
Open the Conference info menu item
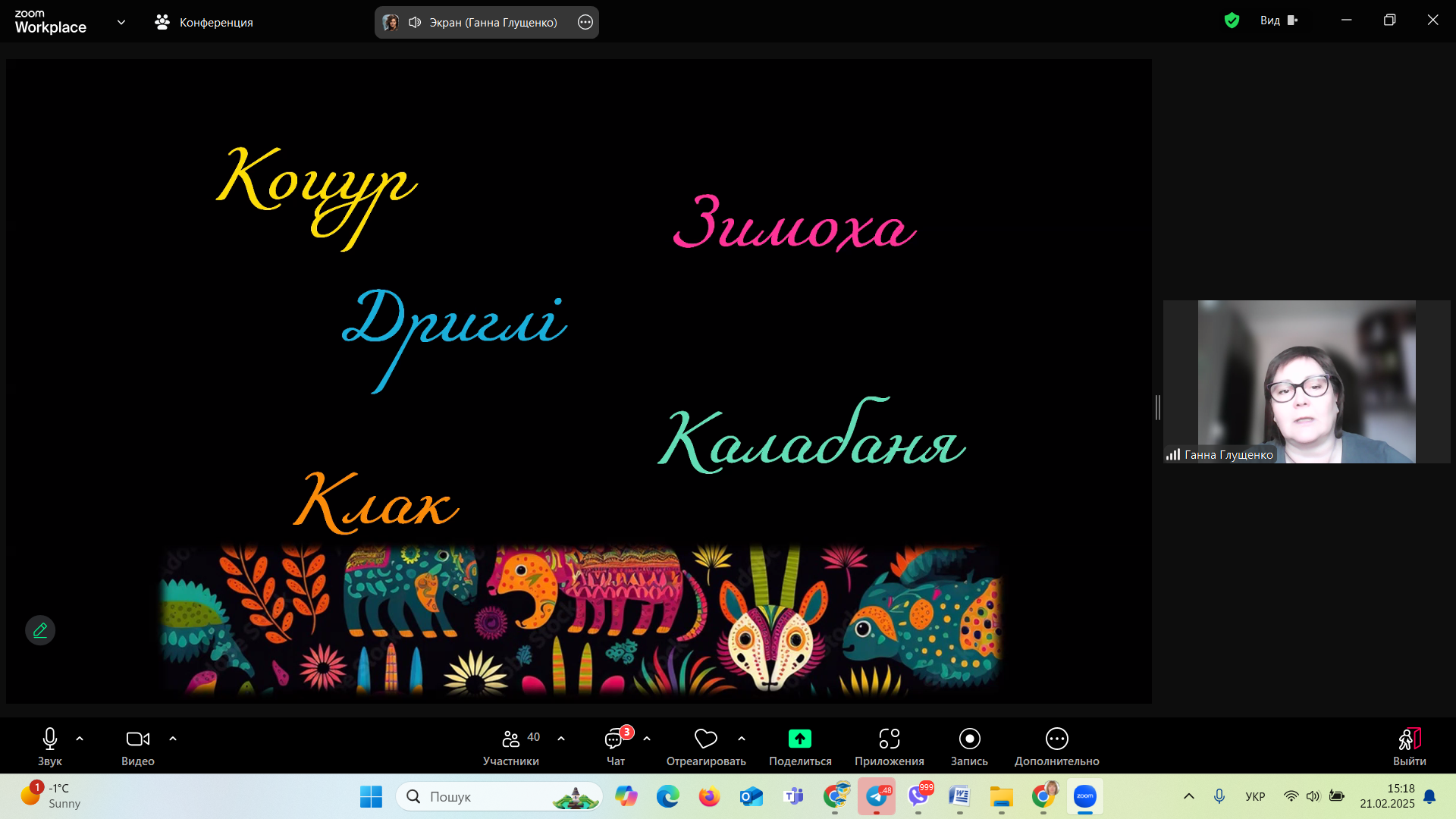pos(204,22)
